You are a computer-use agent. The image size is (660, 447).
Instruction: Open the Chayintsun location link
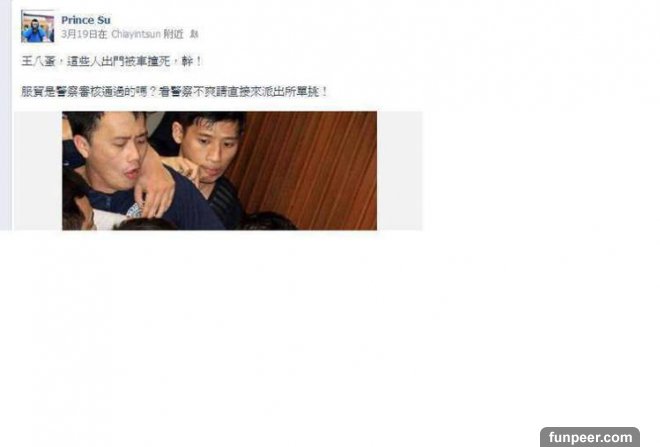click(136, 34)
